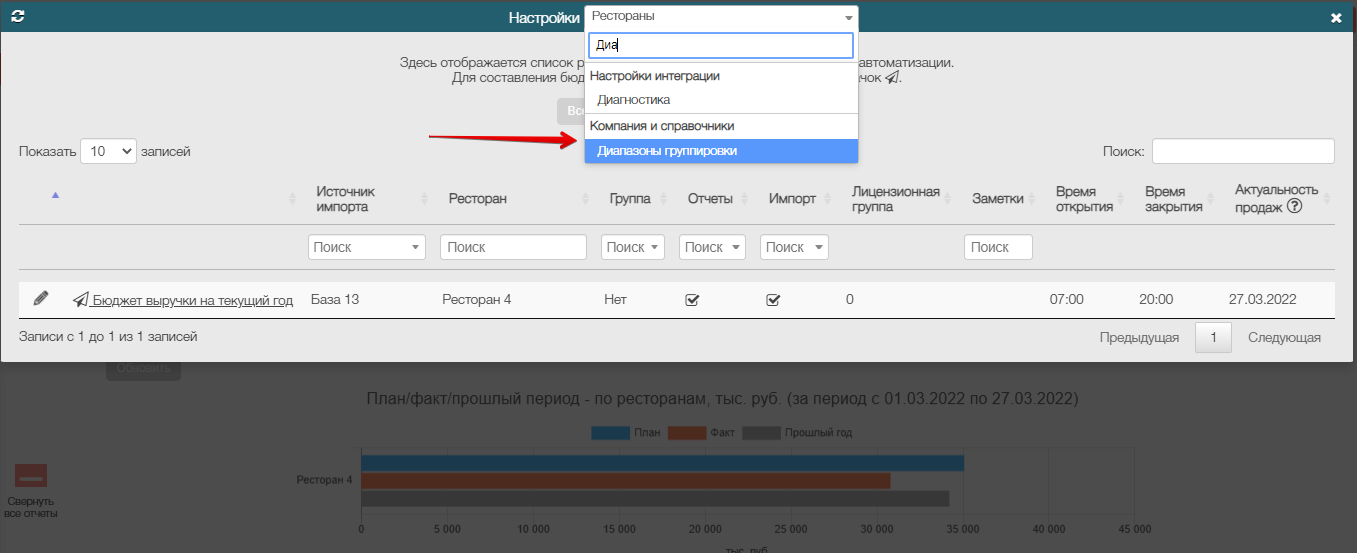Screen dimensions: 1357x553
Task: Toggle Факт legend orange swatch
Action: coord(685,433)
